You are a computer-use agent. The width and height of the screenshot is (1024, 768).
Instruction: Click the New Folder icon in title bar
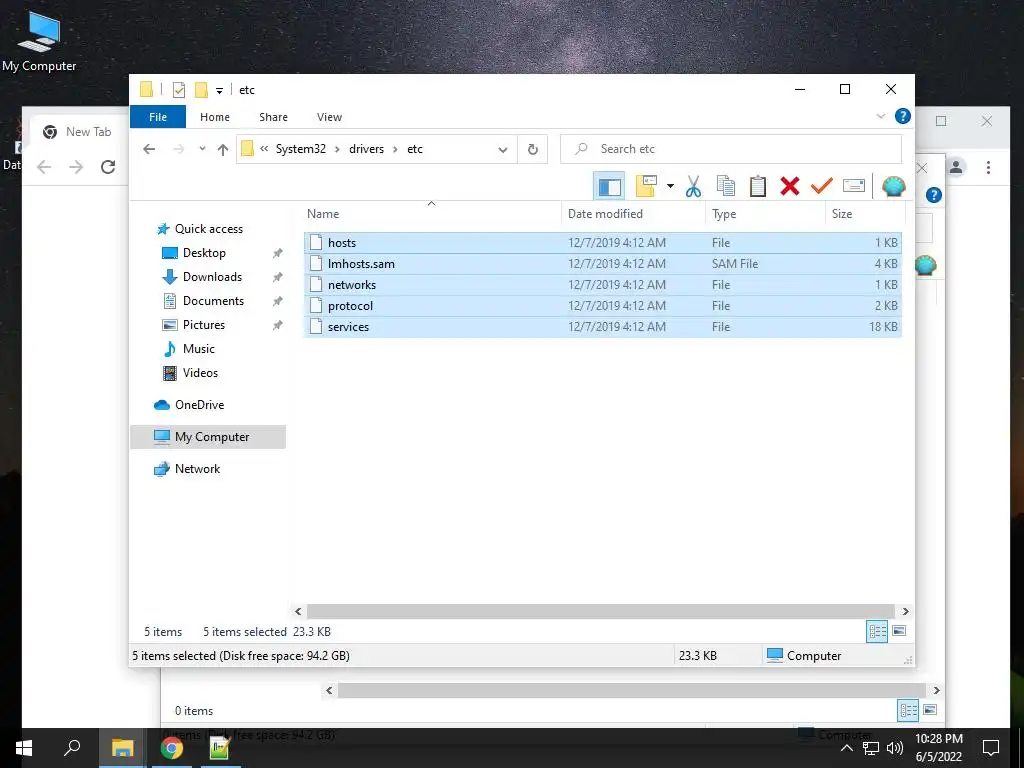[x=201, y=89]
